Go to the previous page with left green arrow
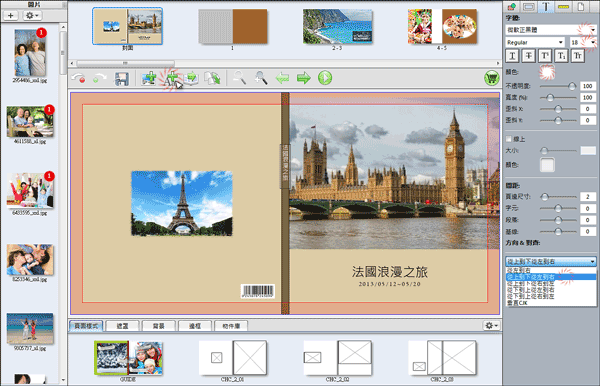The width and height of the screenshot is (600, 386). coord(282,78)
